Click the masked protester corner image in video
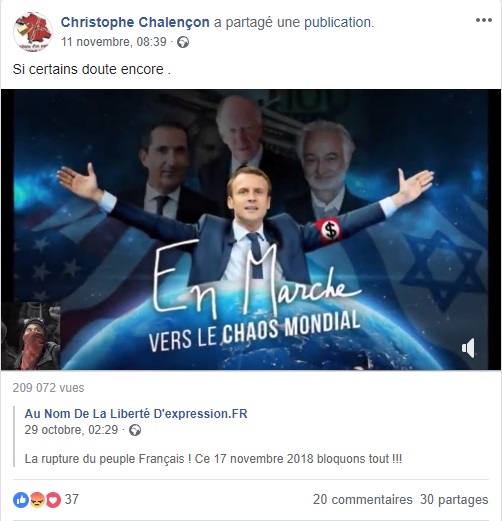This screenshot has height=521, width=502. [31, 336]
